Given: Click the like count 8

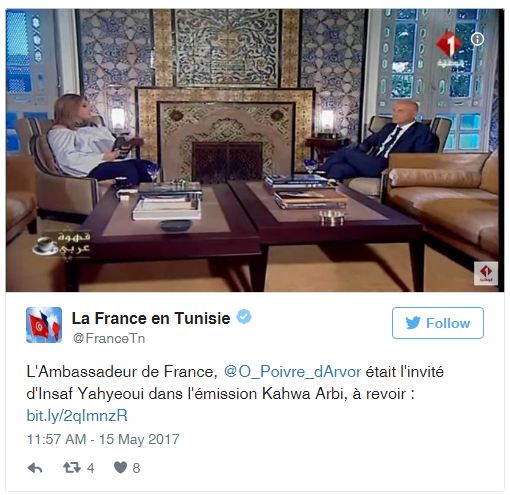Looking at the screenshot, I should pos(136,468).
